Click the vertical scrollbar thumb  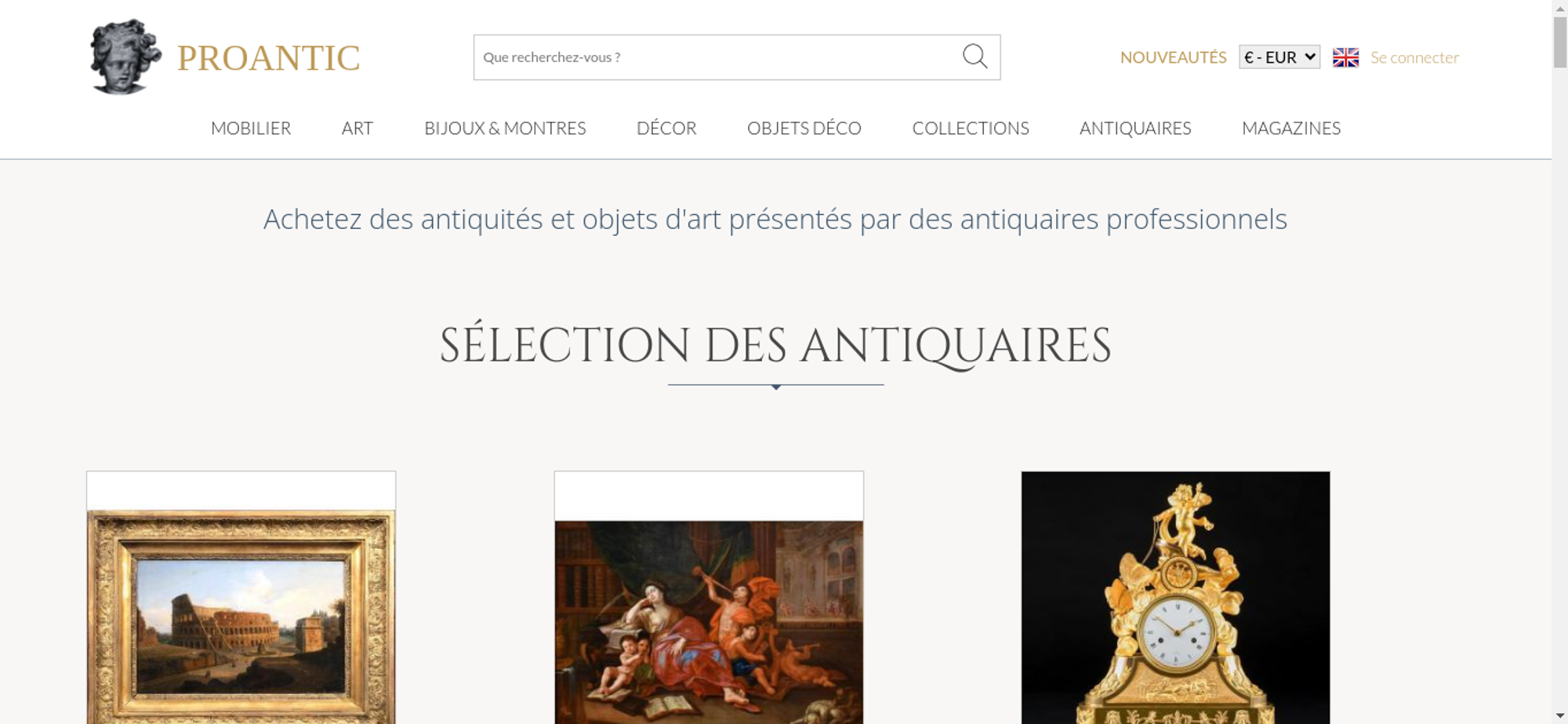(1560, 42)
